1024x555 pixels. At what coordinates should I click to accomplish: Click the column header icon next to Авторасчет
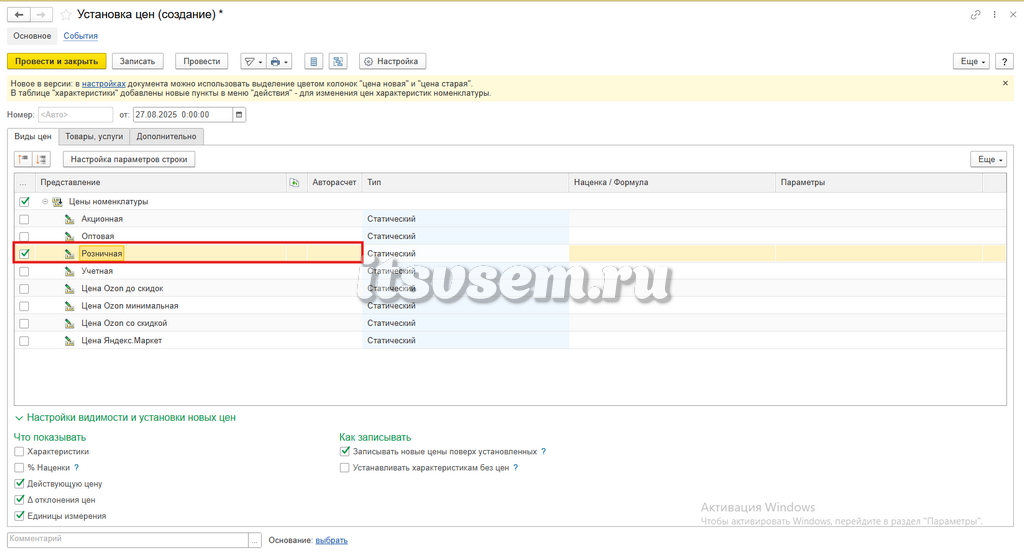coord(294,182)
